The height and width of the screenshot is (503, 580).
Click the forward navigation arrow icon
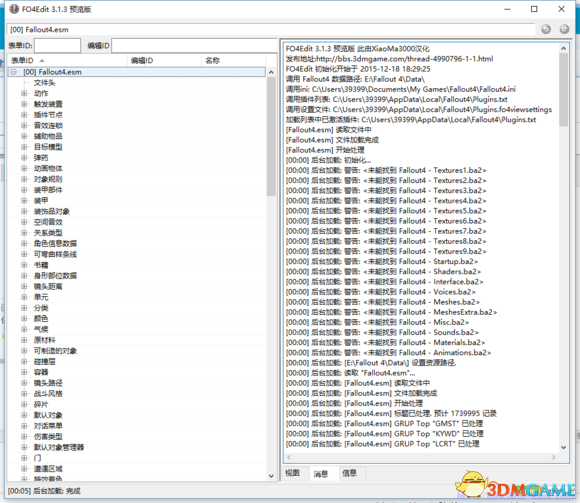(564, 29)
